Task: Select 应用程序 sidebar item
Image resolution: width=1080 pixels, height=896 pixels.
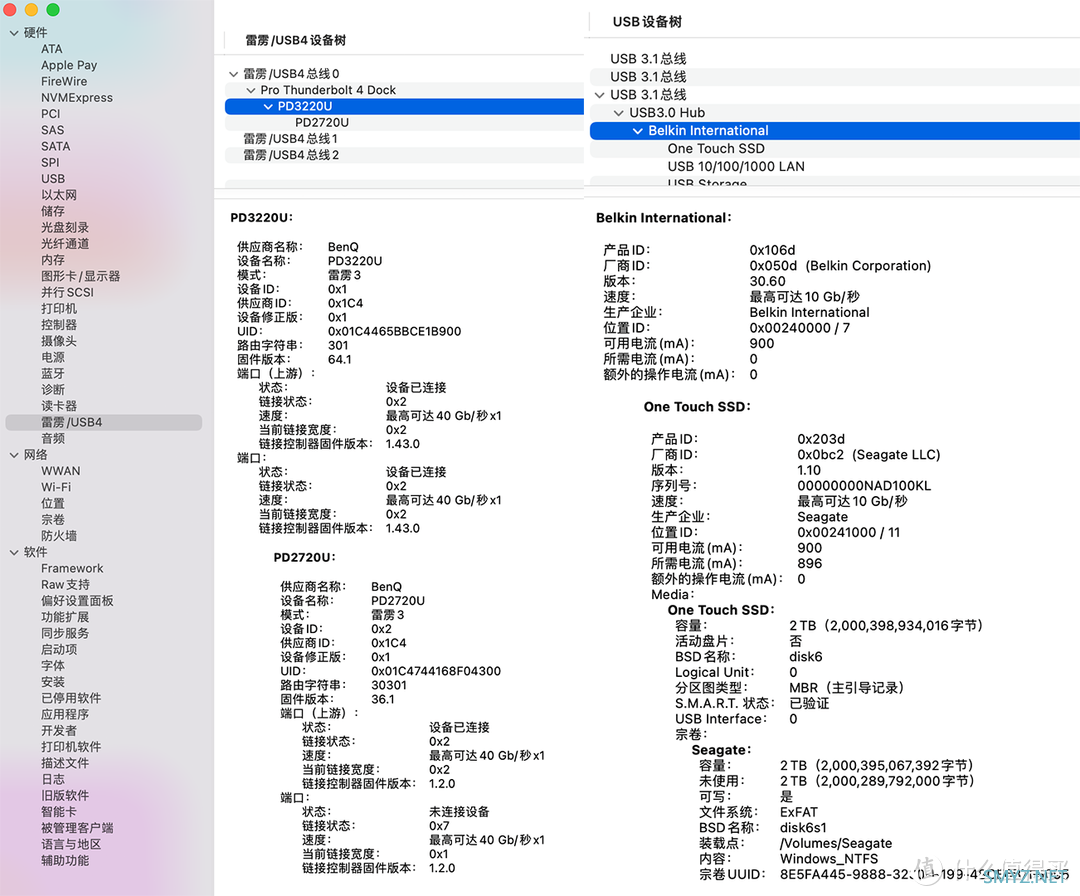Action: click(65, 714)
